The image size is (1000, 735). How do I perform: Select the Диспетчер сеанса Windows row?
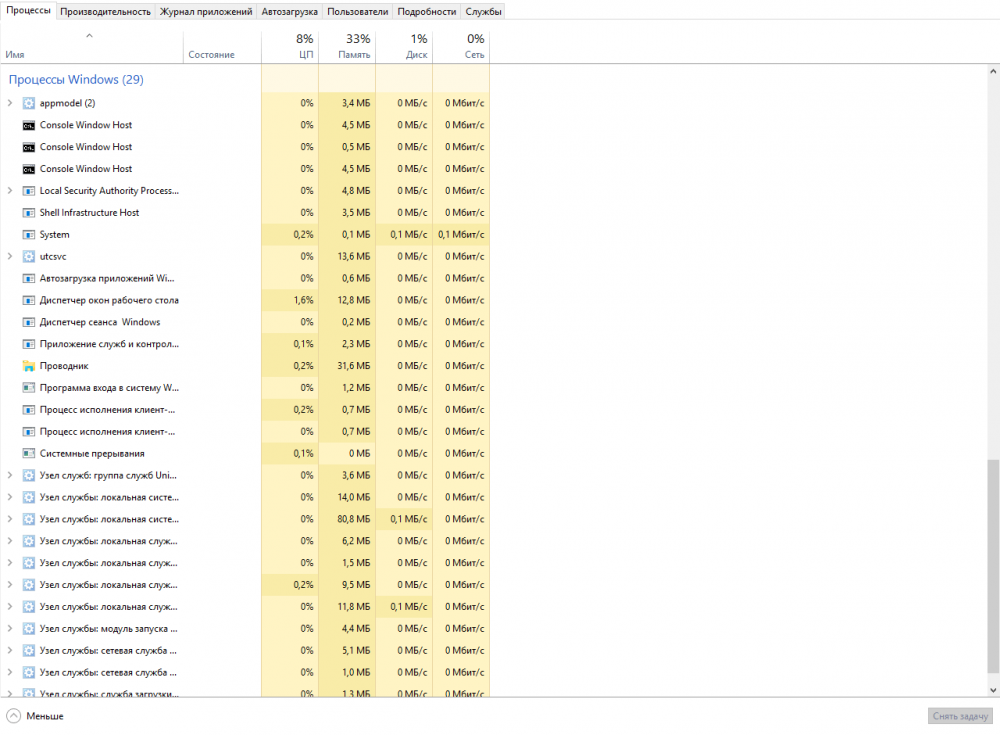click(245, 322)
